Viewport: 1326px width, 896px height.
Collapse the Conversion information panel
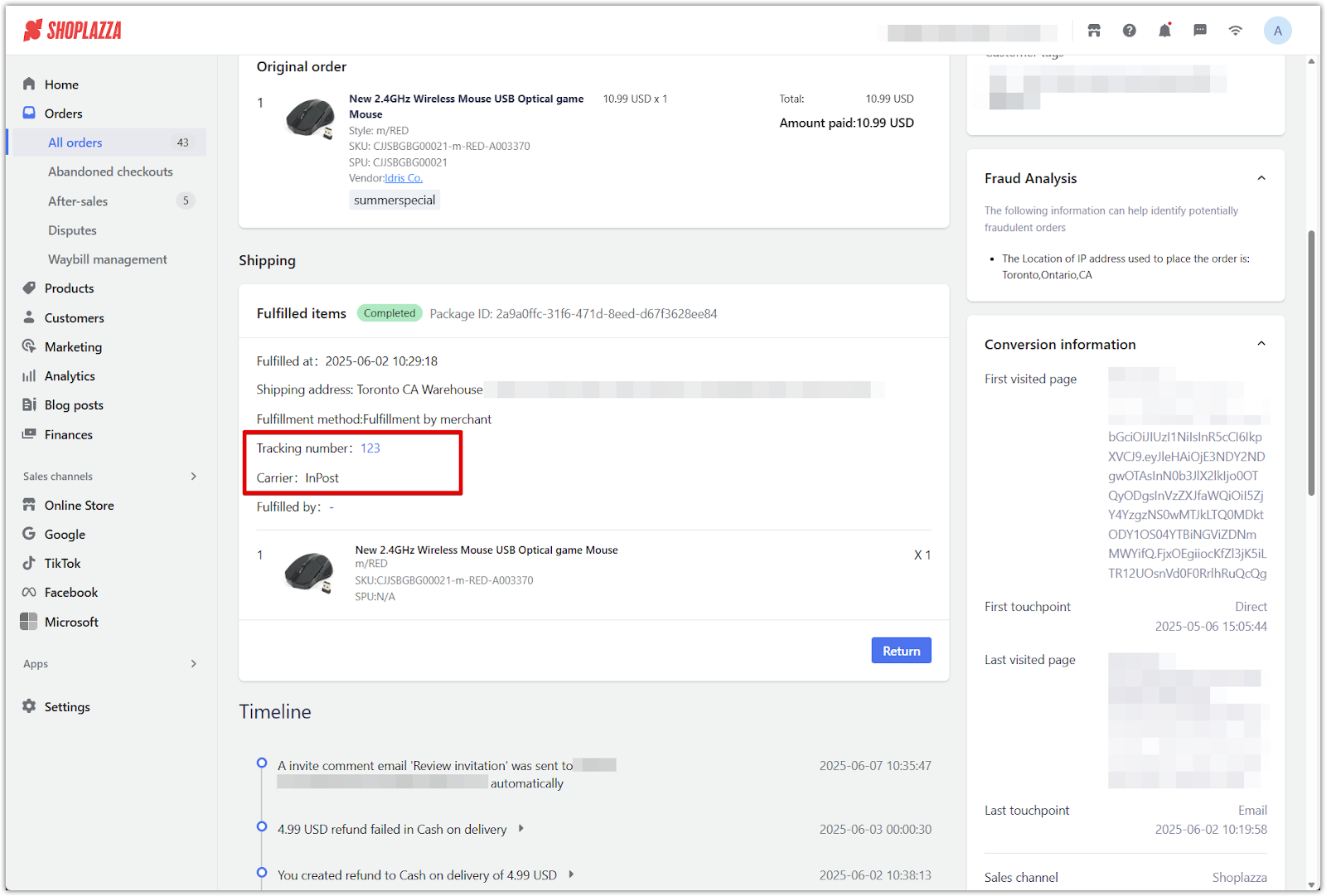(x=1261, y=344)
